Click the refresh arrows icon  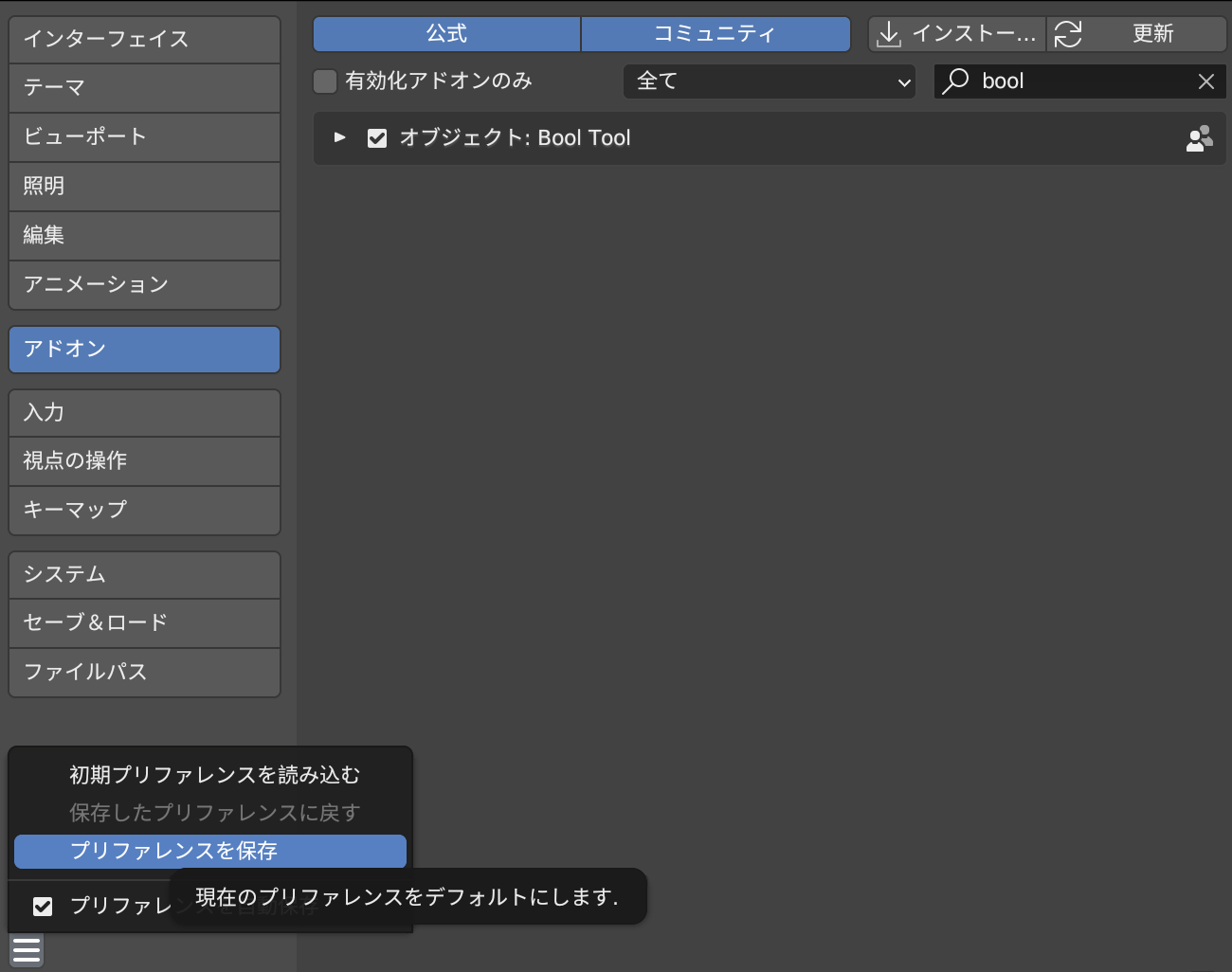tap(1068, 34)
